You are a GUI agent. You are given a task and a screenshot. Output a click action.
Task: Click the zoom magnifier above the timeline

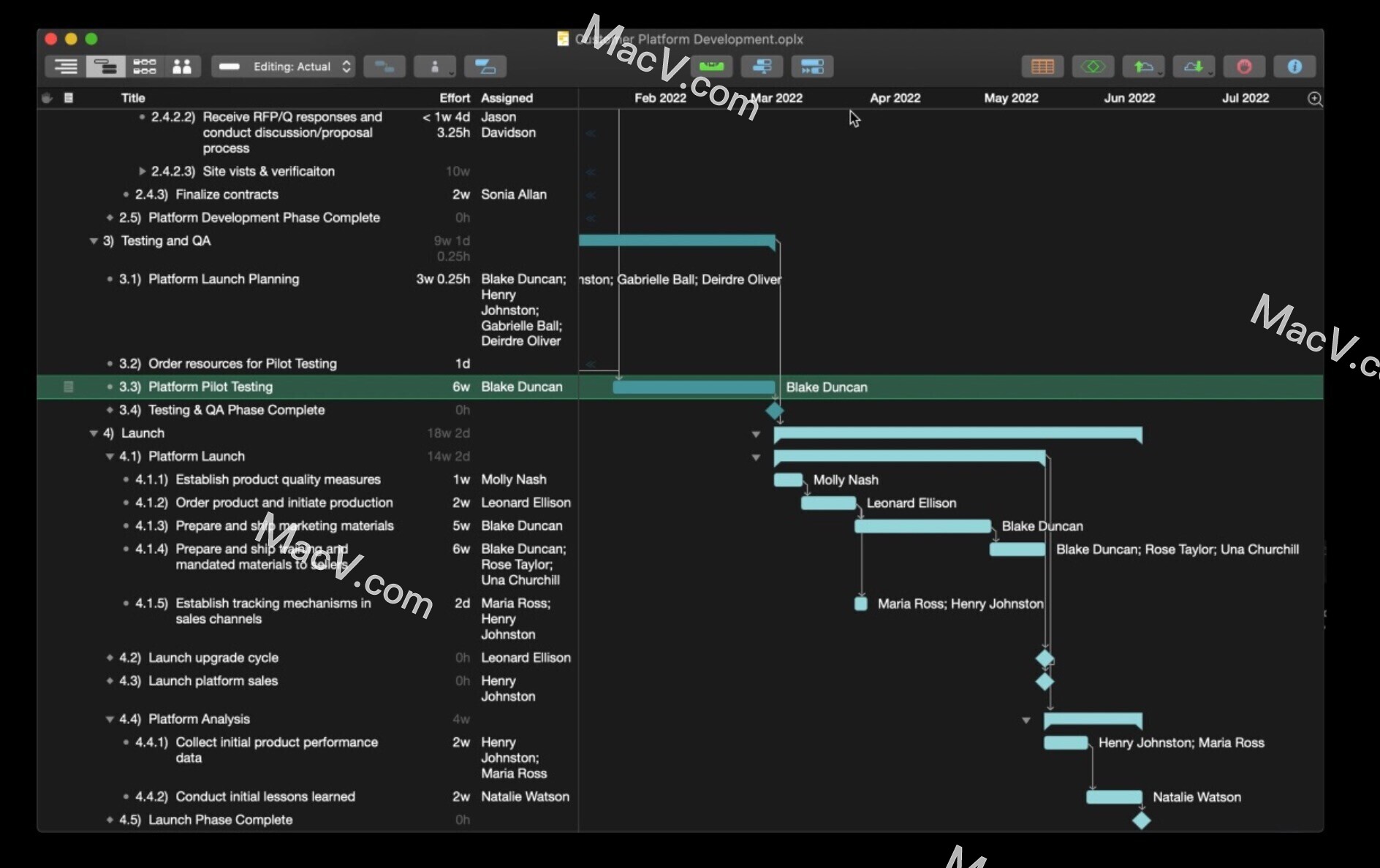tap(1314, 99)
